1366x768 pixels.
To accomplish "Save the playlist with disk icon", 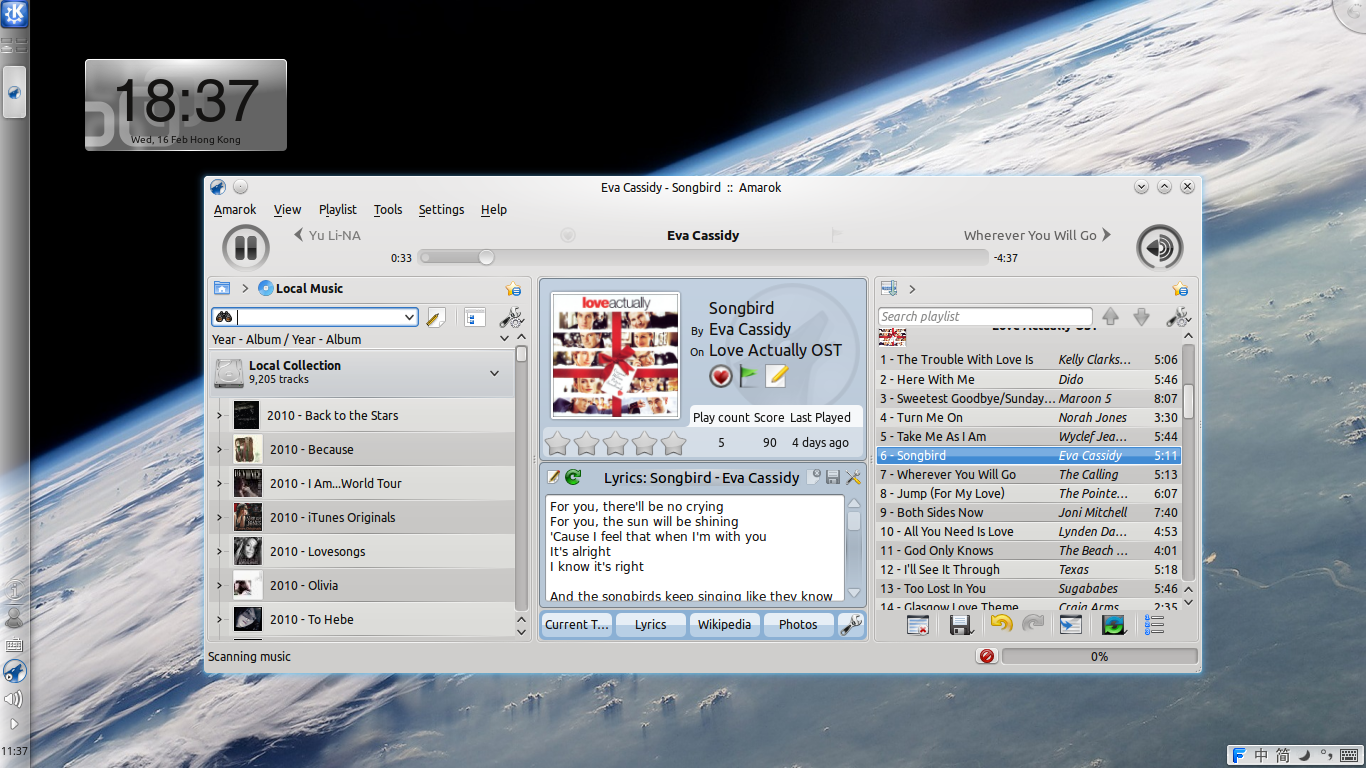I will [960, 625].
